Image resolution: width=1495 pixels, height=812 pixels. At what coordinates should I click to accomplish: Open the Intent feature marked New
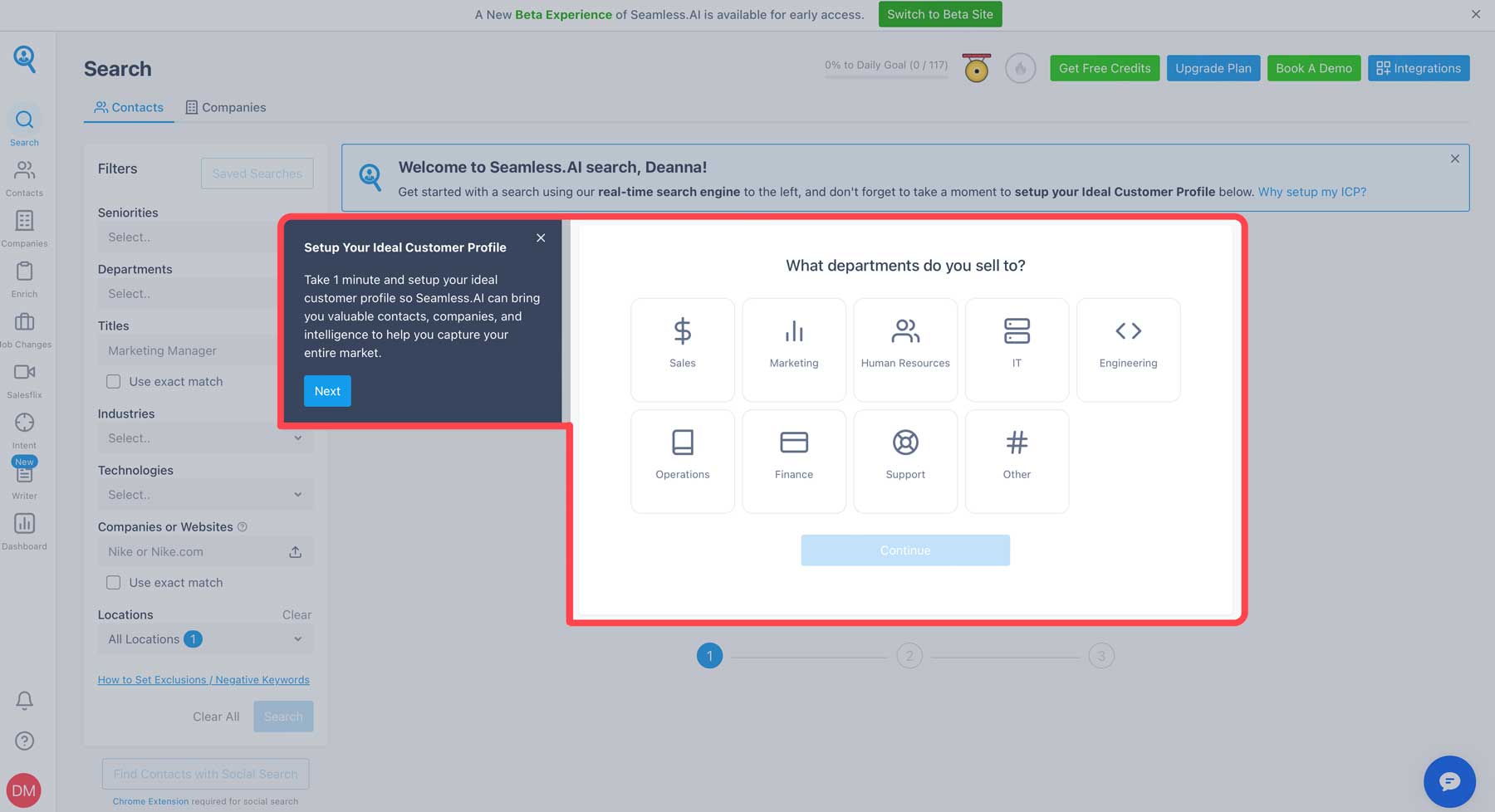tap(24, 431)
